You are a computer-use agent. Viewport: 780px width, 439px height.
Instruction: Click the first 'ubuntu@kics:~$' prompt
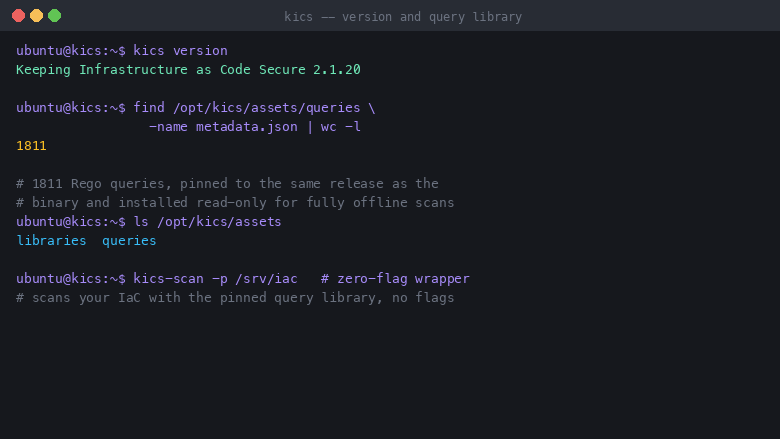click(x=71, y=51)
